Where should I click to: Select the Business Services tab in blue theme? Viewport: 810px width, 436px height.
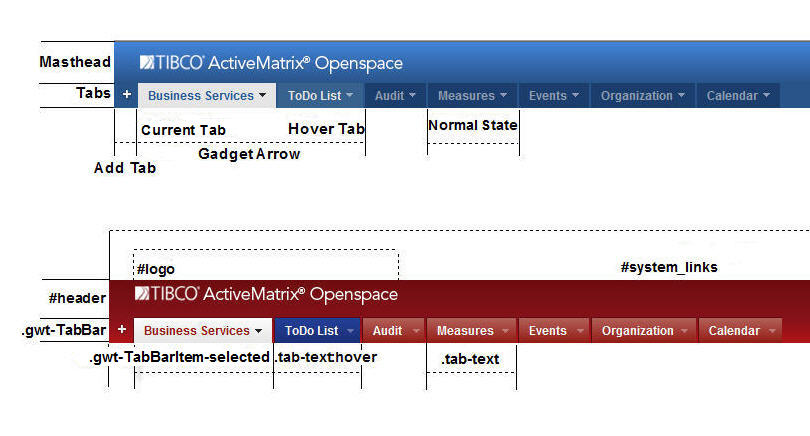pyautogui.click(x=207, y=96)
